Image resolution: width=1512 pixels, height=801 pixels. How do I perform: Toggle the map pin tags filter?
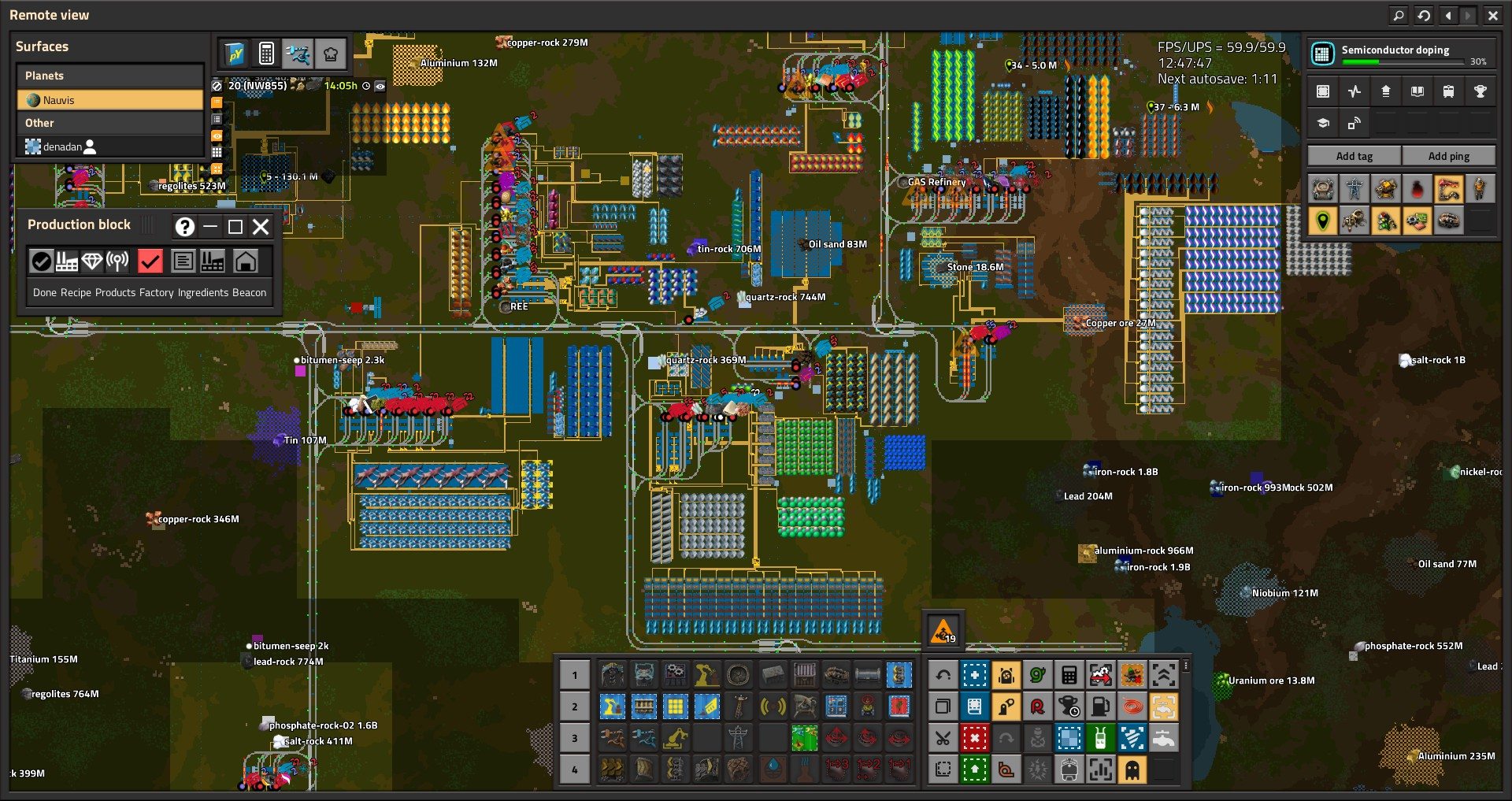pos(1323,221)
